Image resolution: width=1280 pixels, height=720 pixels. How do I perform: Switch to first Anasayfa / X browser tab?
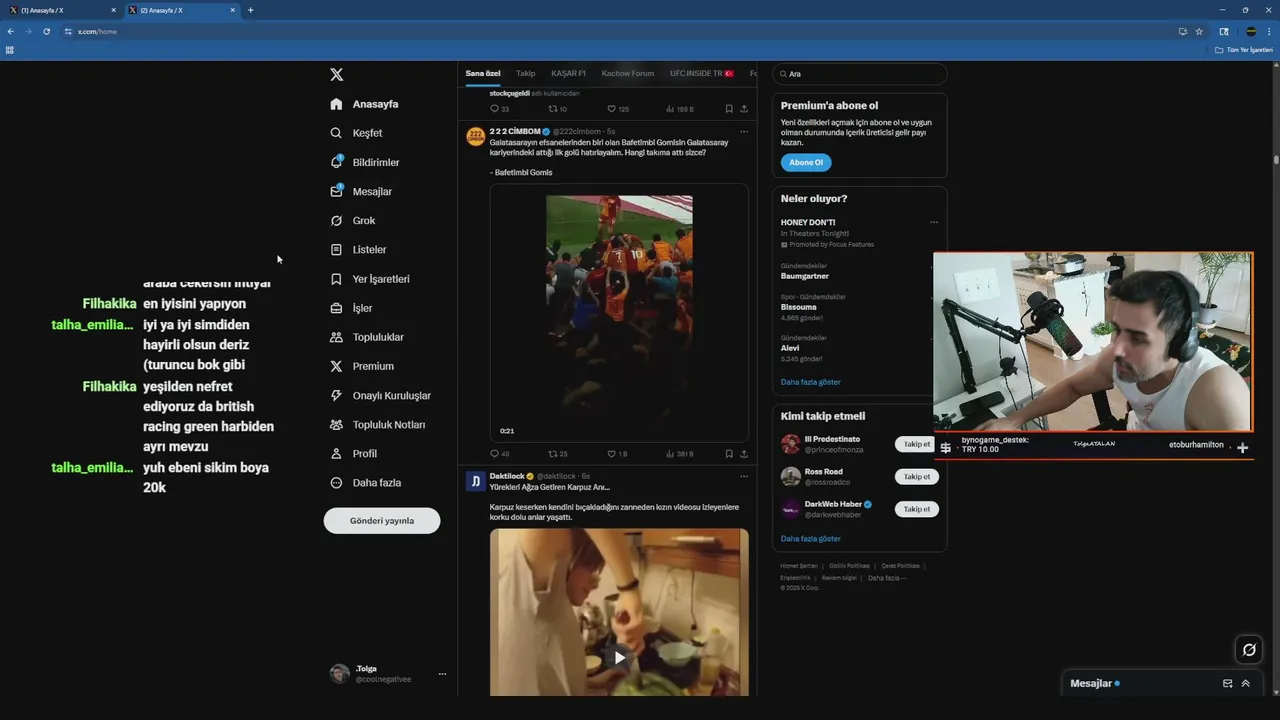coord(60,10)
